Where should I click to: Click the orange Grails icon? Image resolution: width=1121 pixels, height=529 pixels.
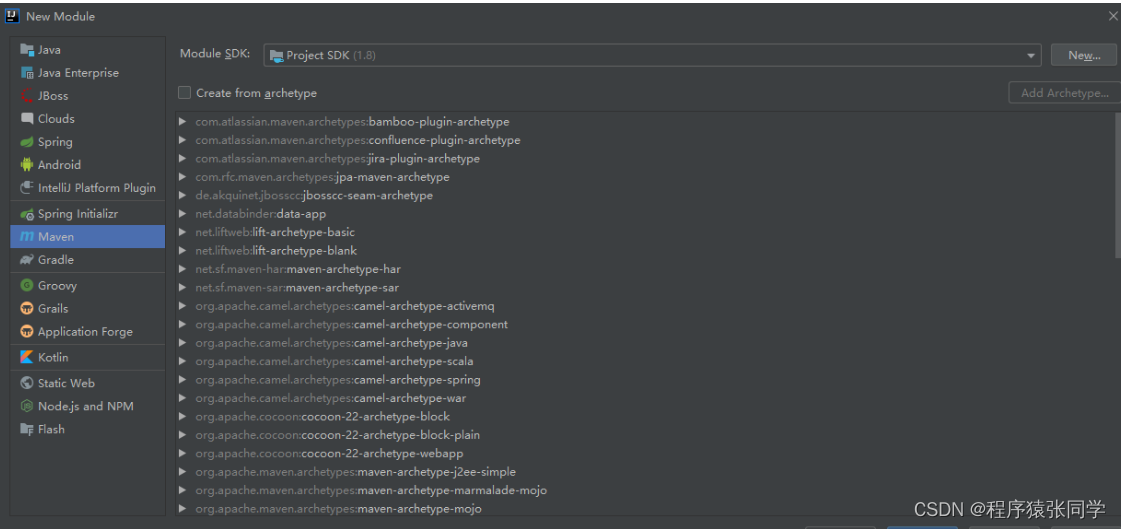point(27,308)
